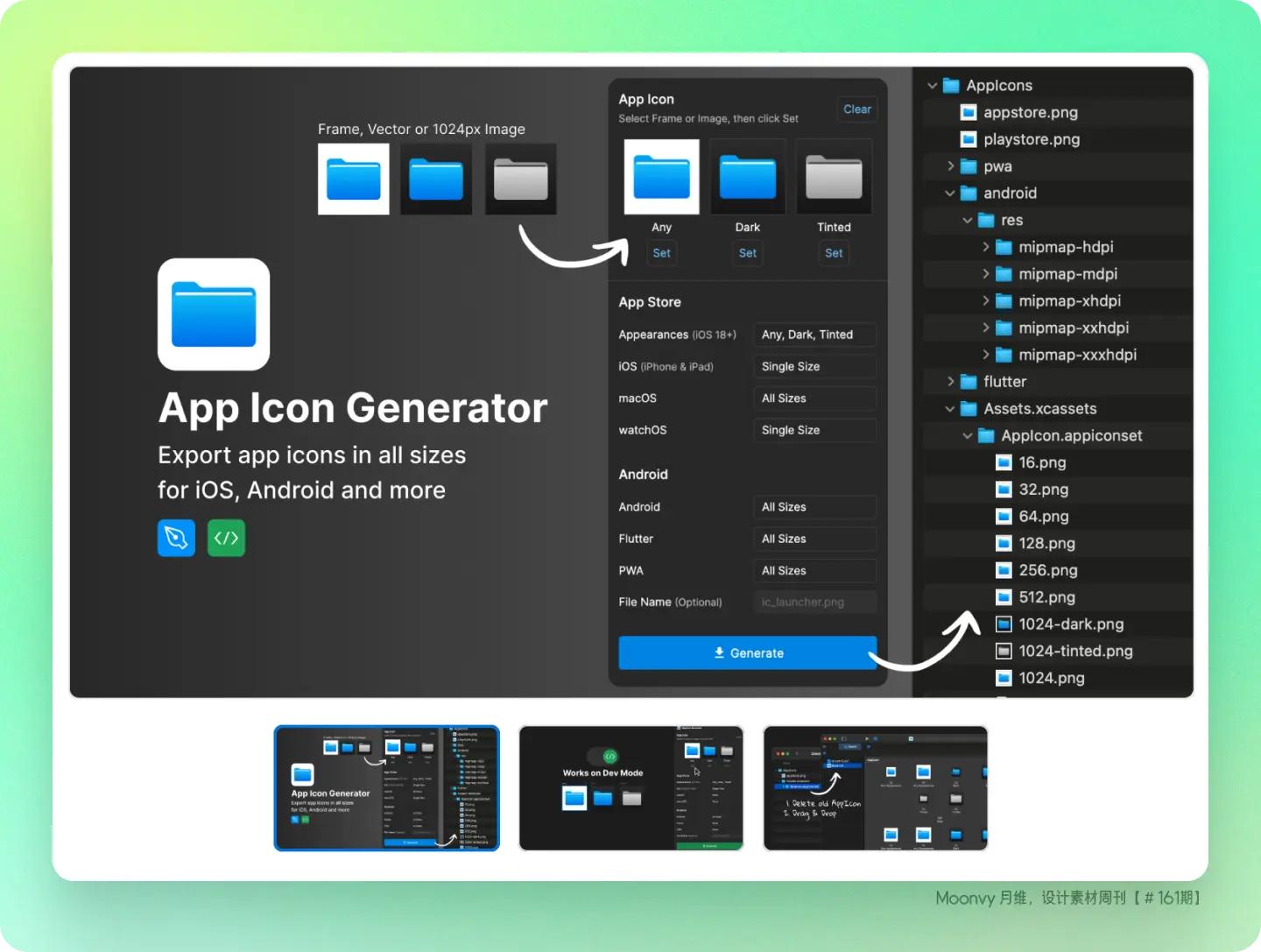Open the iOS size dropdown

pos(814,366)
